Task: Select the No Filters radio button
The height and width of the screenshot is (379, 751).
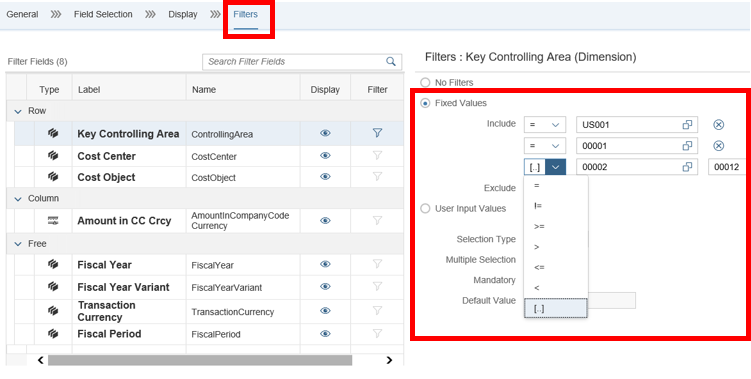Action: click(425, 82)
